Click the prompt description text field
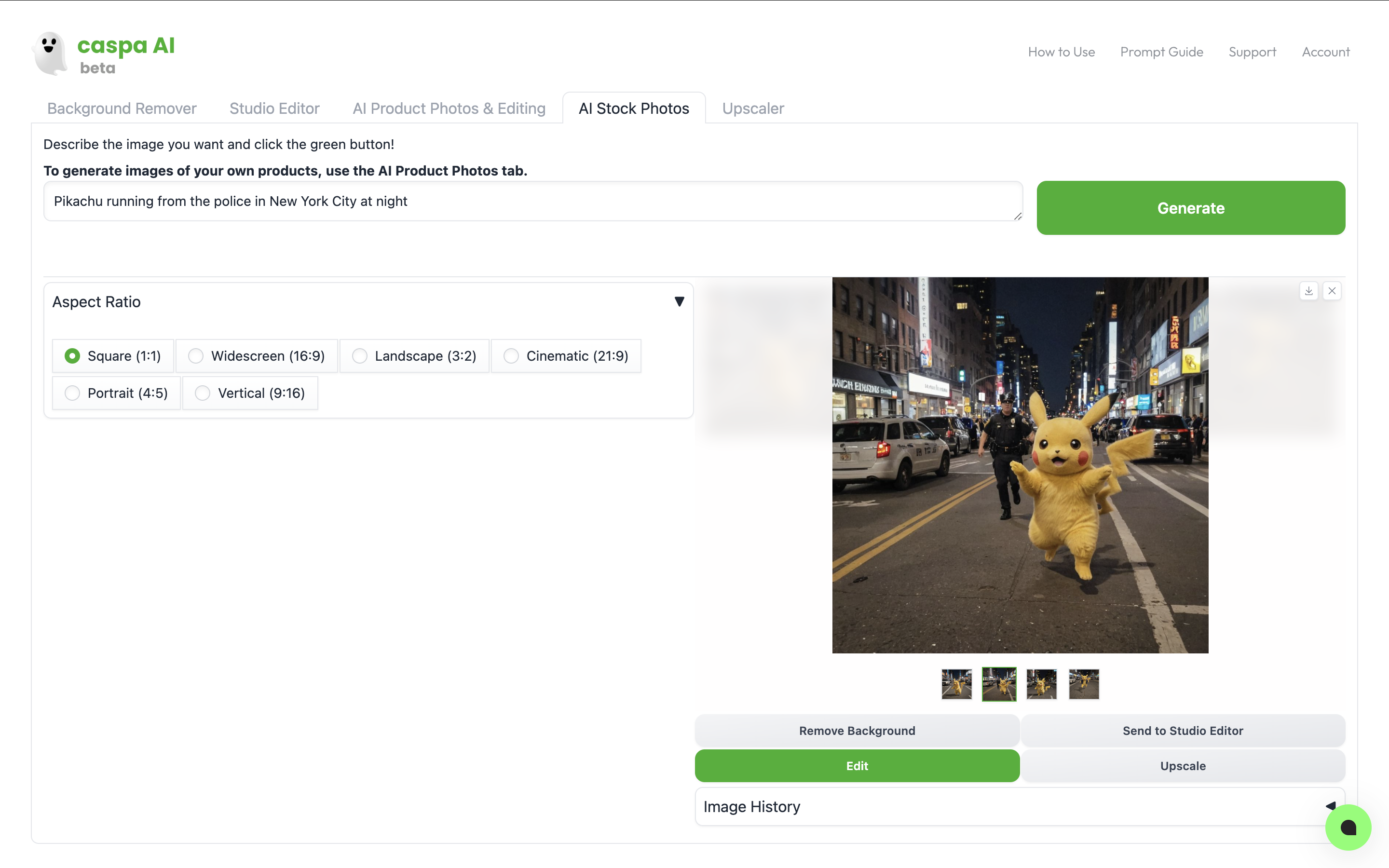 click(x=531, y=202)
